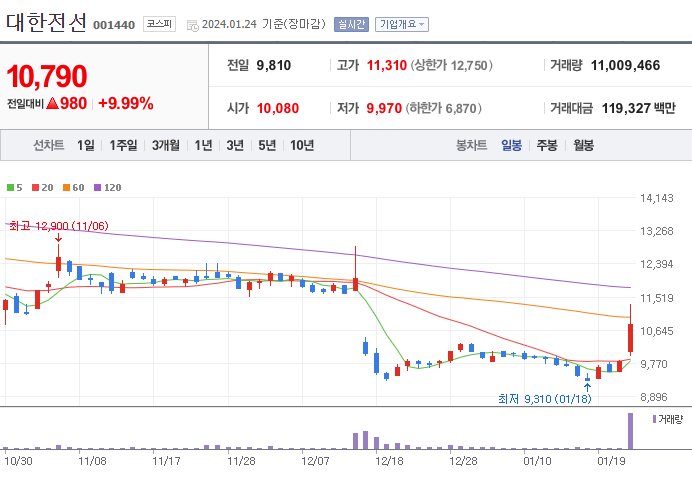This screenshot has width=692, height=485.
Task: Click the 8,896 price axis label
Action: coord(654,397)
